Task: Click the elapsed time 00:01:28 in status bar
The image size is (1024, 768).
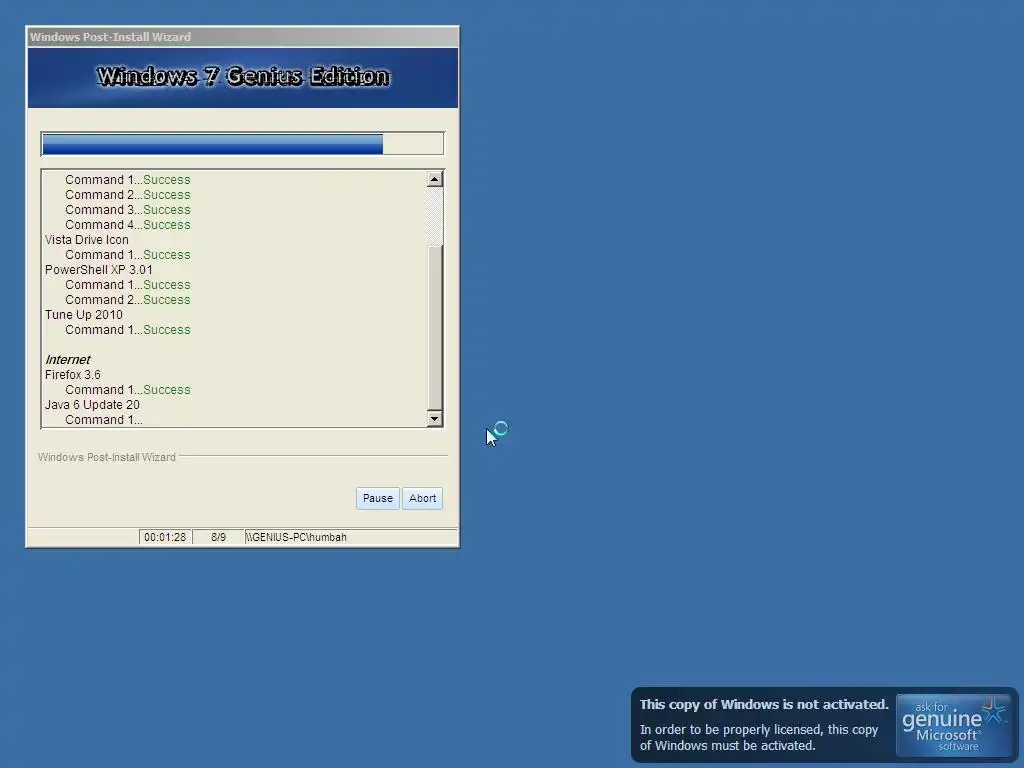Action: pyautogui.click(x=165, y=537)
